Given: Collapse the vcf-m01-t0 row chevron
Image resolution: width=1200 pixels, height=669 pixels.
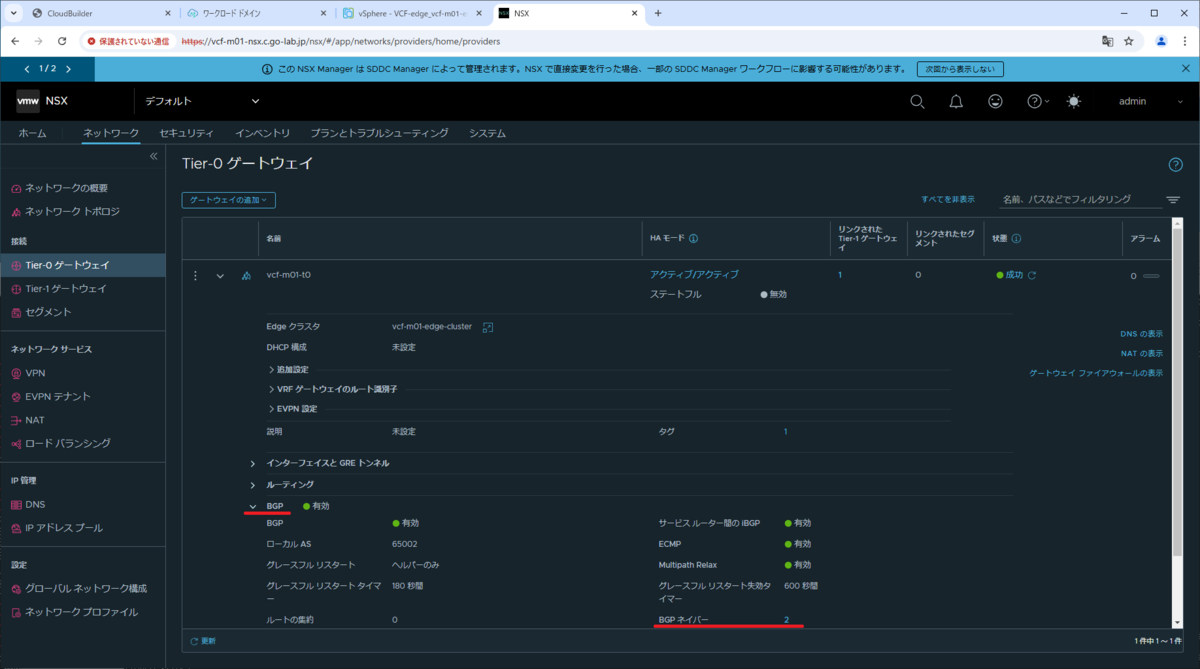Looking at the screenshot, I should (x=220, y=276).
